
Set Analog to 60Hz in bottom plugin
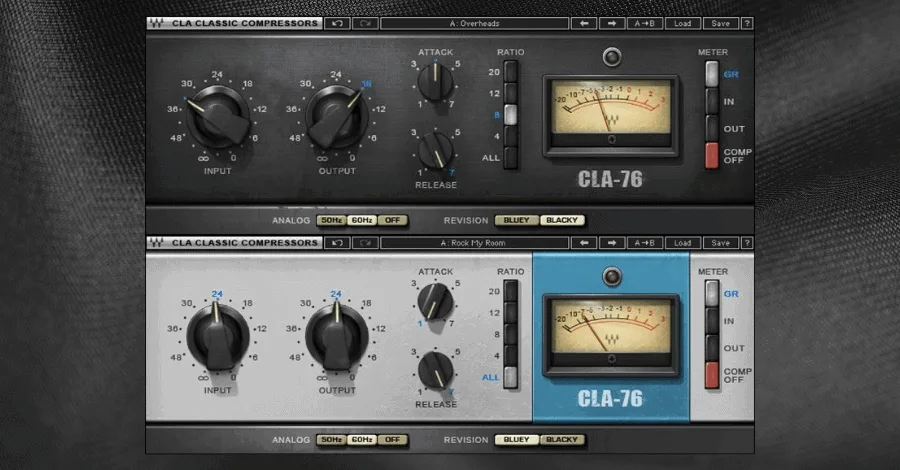[x=362, y=440]
